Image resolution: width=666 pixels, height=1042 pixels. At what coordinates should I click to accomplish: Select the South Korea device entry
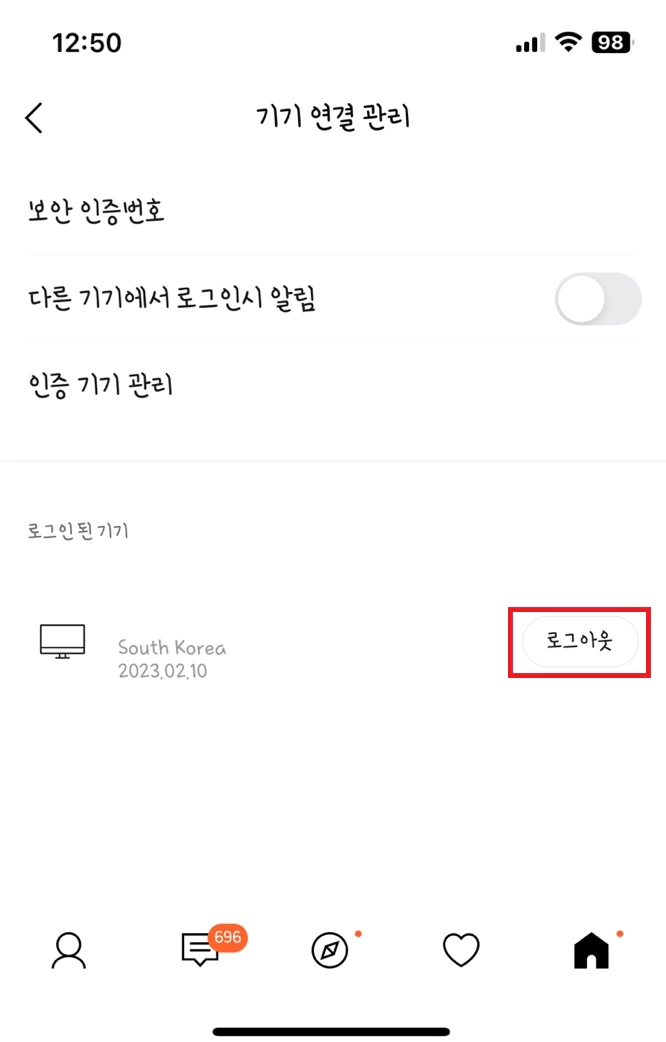coord(172,647)
